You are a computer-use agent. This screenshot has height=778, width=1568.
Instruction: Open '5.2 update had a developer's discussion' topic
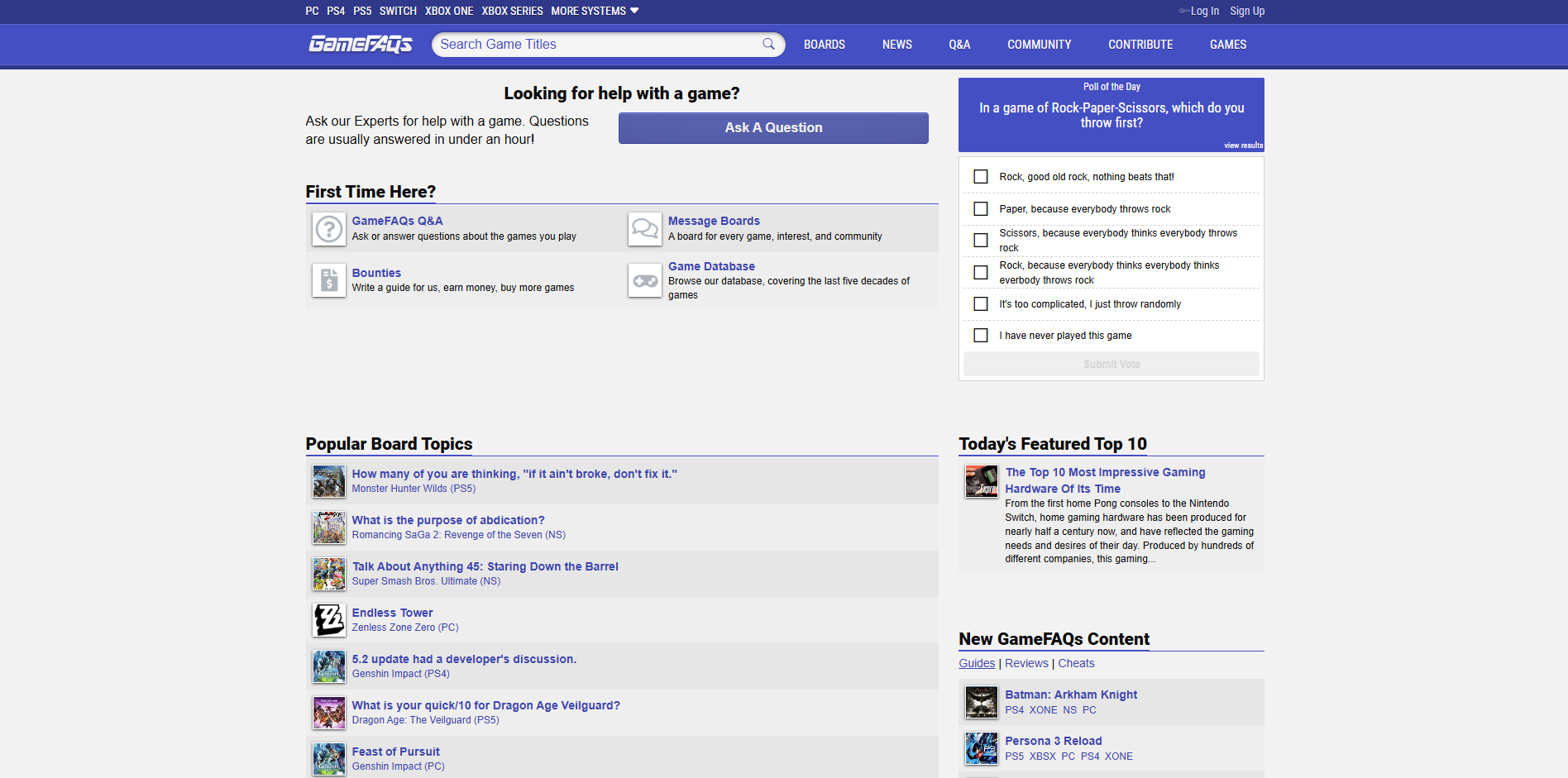[x=464, y=659]
